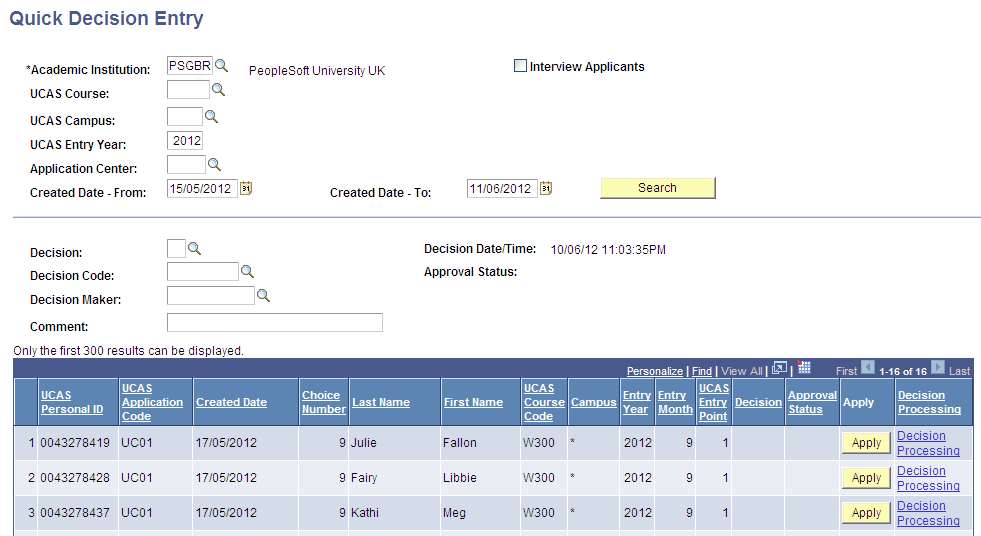Open Decision Maker lookup magnifier
This screenshot has height=536, width=981.
click(x=263, y=295)
